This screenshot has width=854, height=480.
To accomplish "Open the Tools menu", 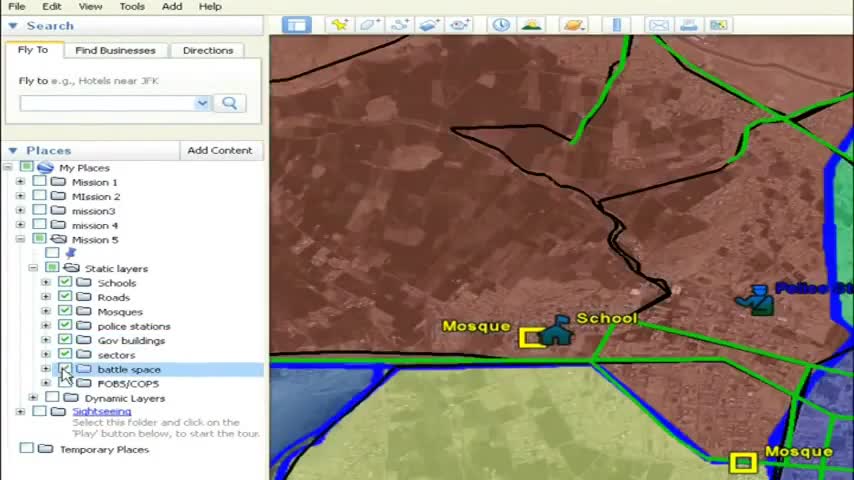I will (x=132, y=7).
